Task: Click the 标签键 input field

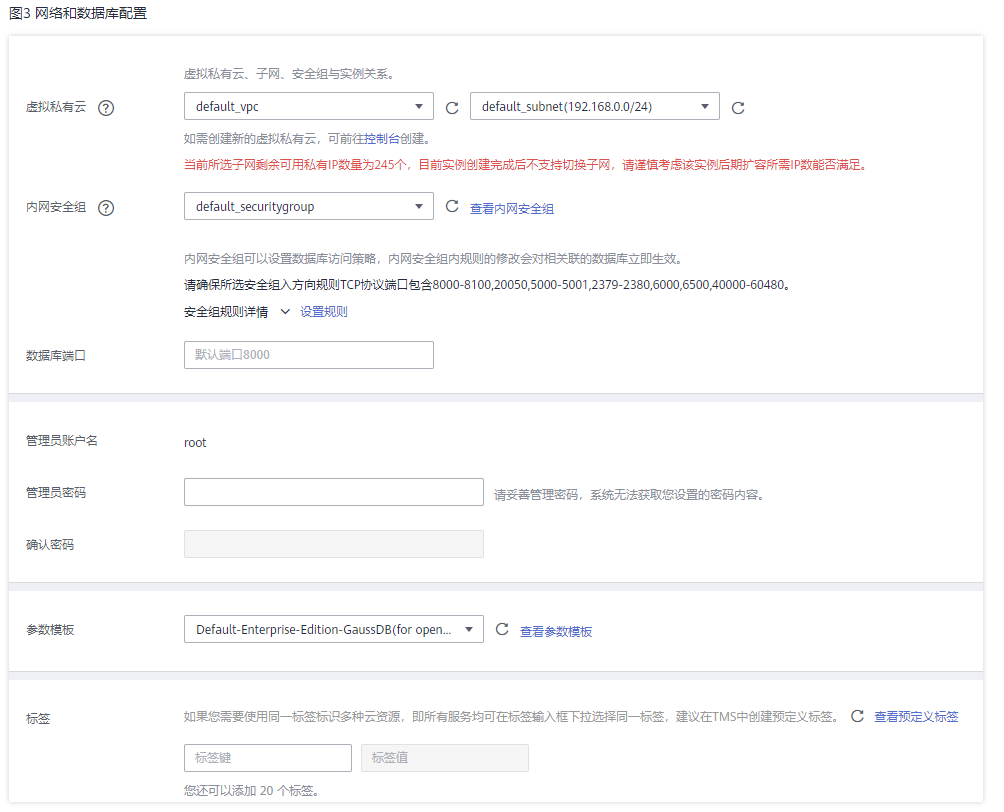Action: (x=268, y=758)
